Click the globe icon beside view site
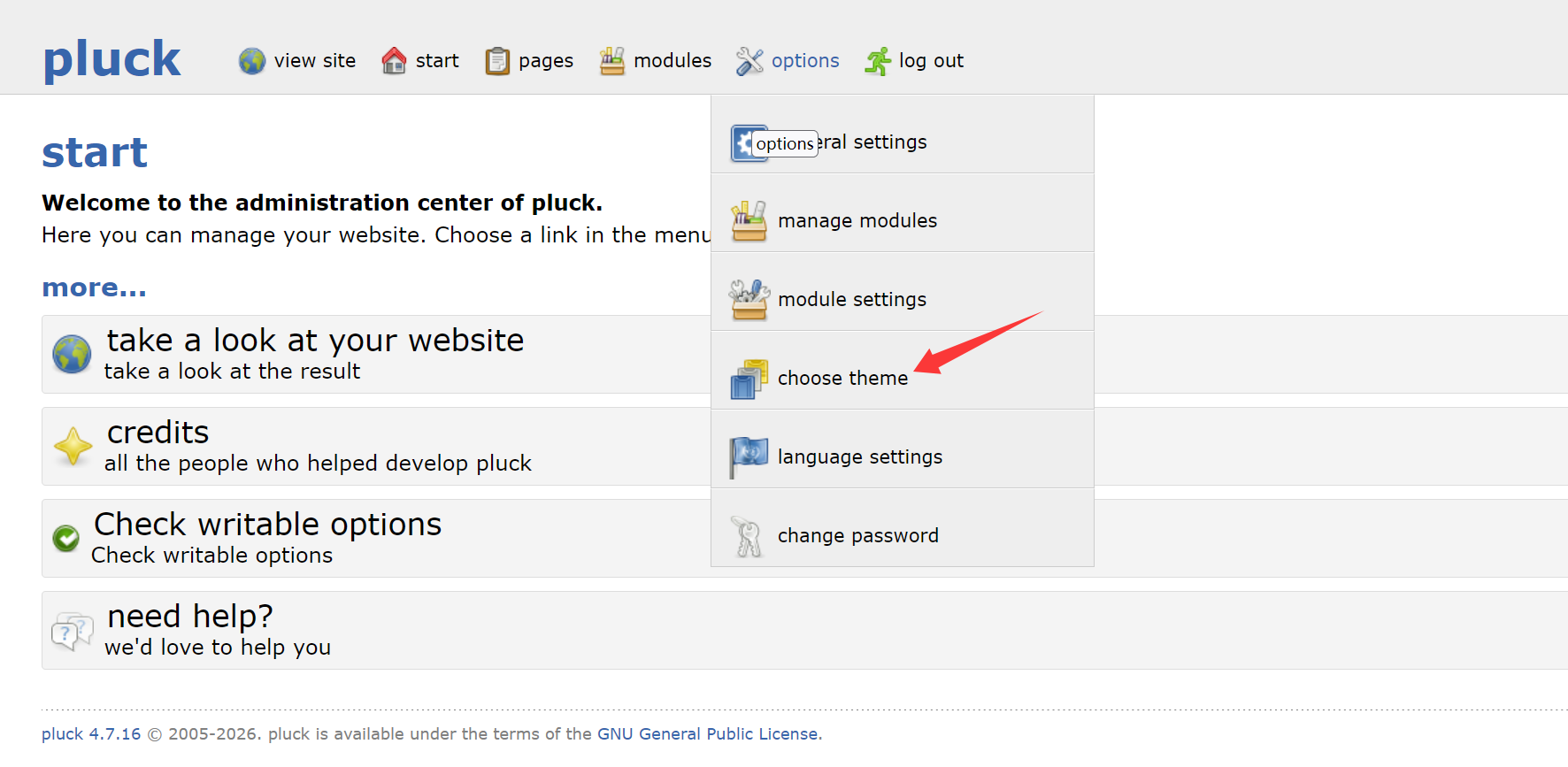The width and height of the screenshot is (1568, 767). point(252,61)
